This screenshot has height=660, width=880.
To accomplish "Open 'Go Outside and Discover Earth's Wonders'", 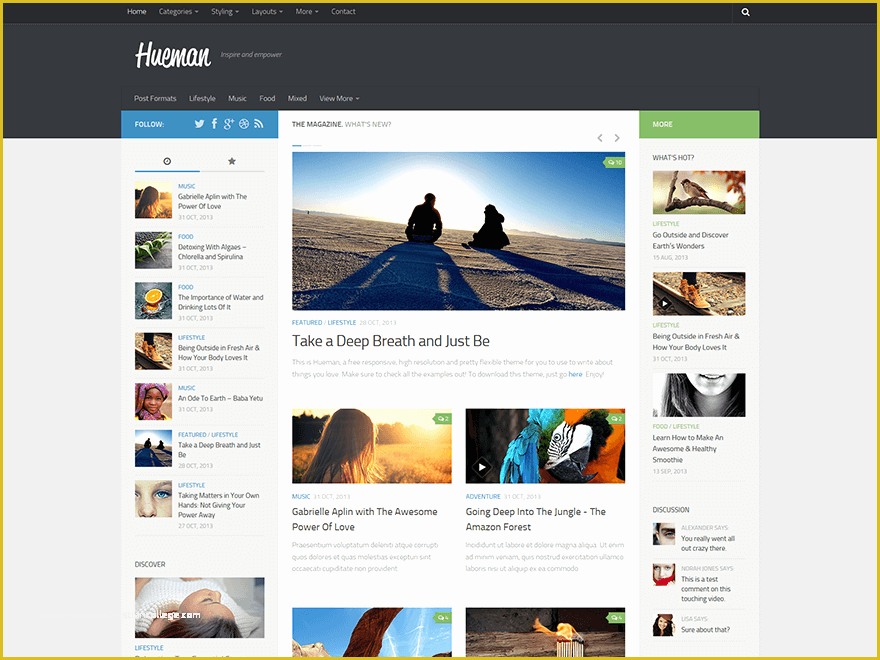I will pos(690,241).
